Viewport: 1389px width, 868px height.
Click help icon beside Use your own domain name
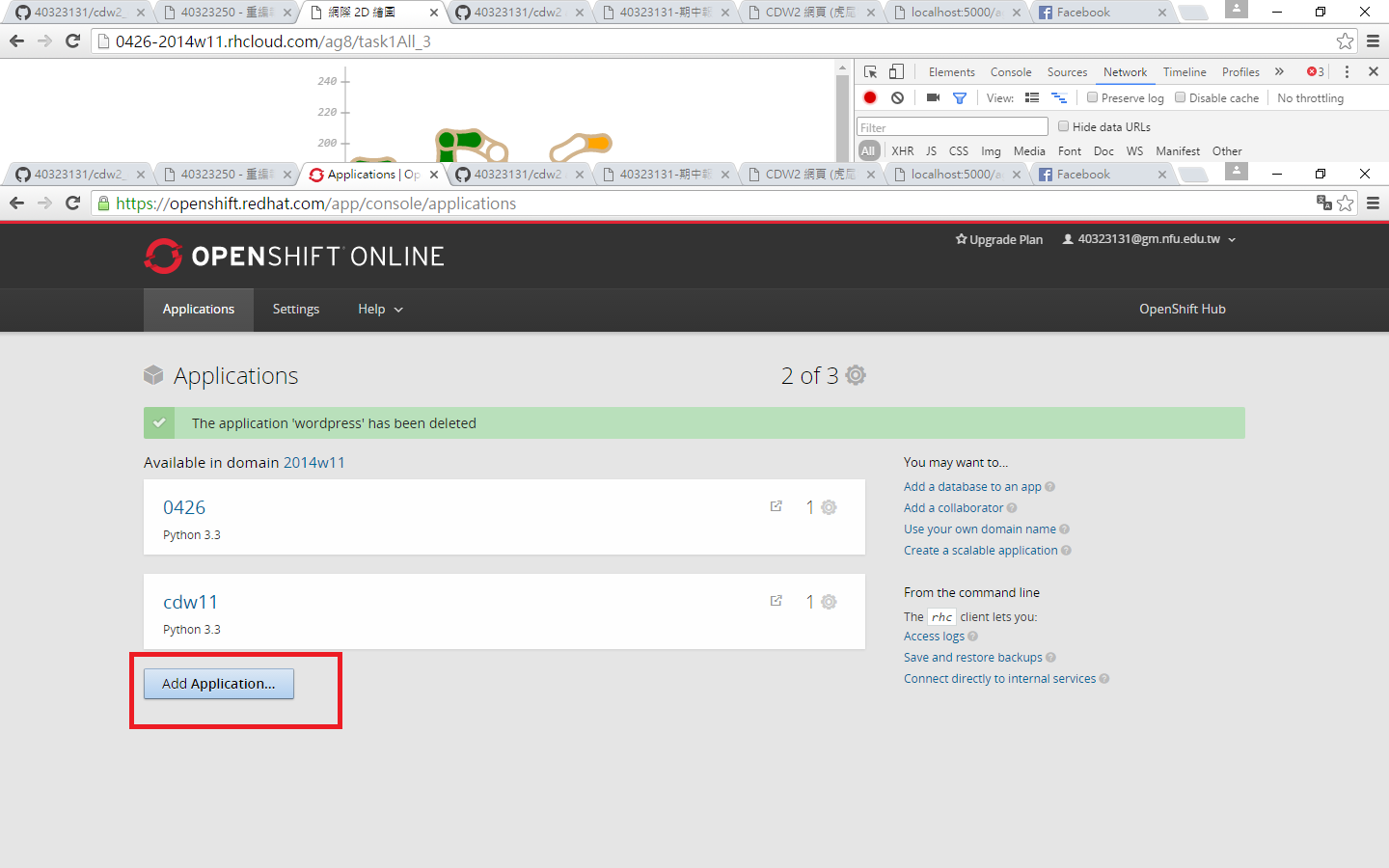point(1065,529)
